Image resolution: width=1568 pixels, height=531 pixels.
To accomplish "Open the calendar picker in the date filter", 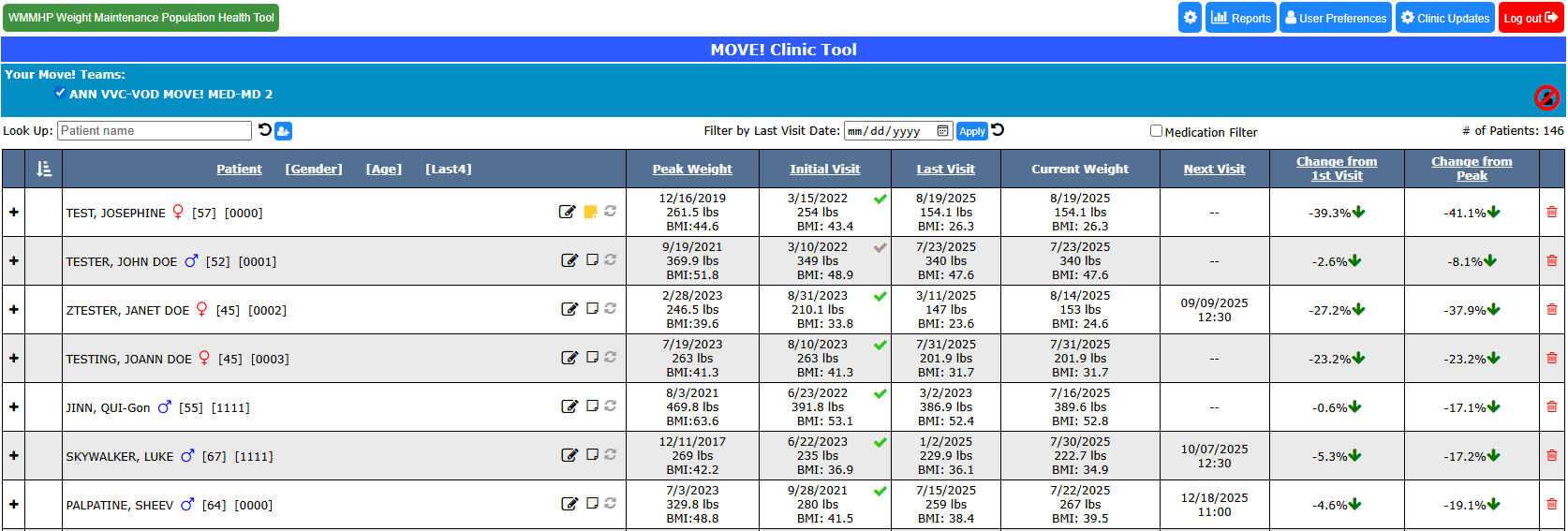I will tap(942, 131).
